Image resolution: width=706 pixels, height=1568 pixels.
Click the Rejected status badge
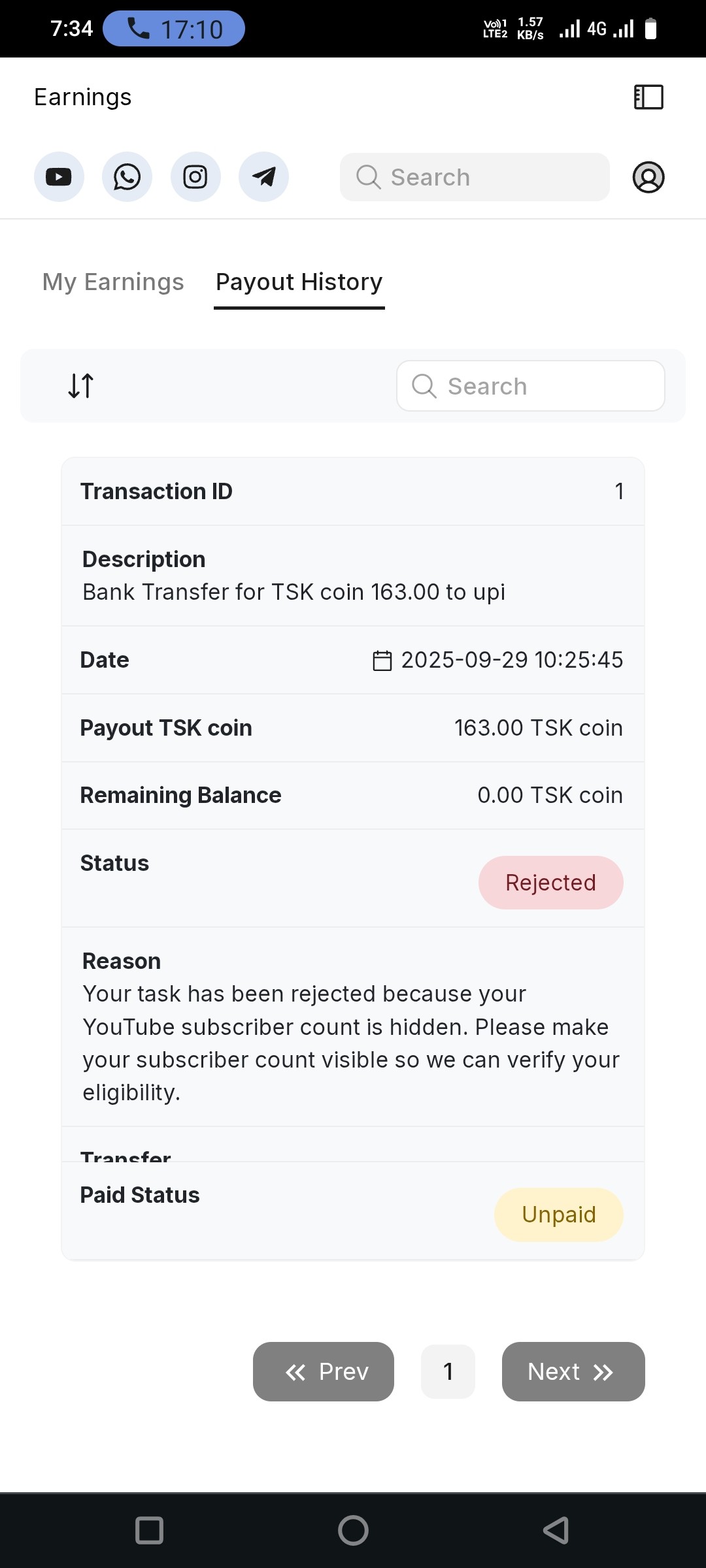550,883
